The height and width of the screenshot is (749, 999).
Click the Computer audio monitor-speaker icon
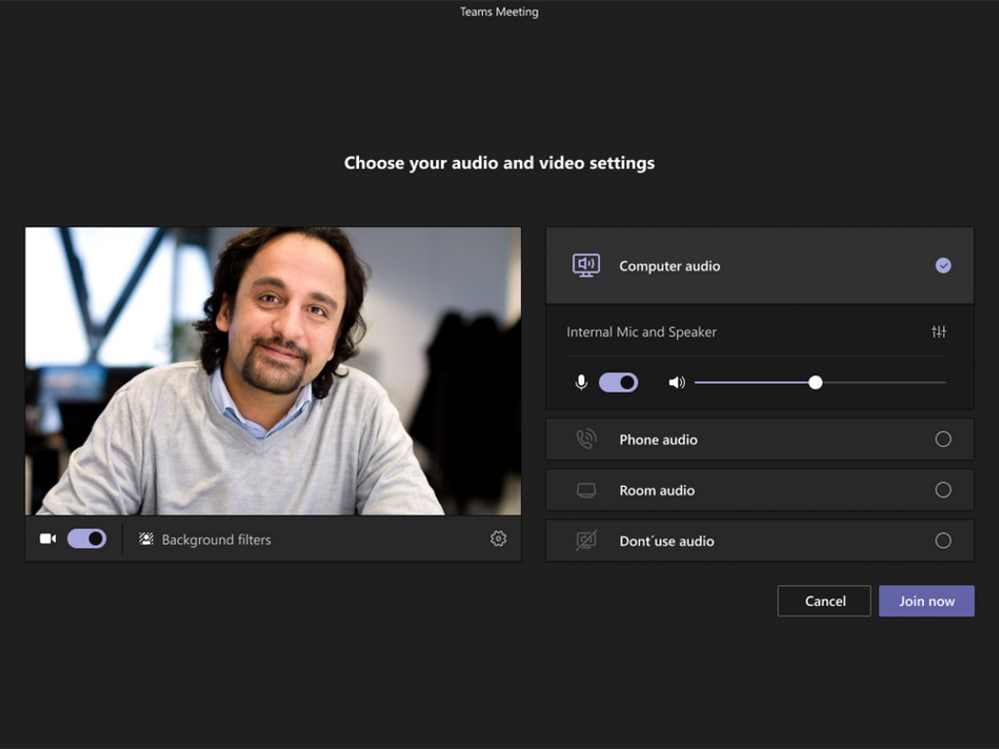[586, 265]
